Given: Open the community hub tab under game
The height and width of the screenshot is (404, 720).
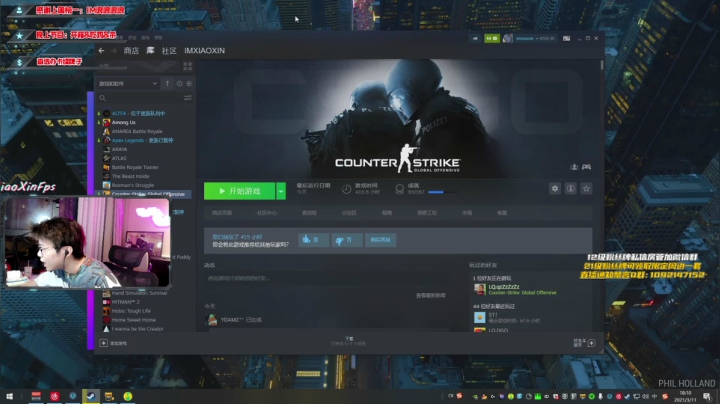Looking at the screenshot, I should click(267, 213).
